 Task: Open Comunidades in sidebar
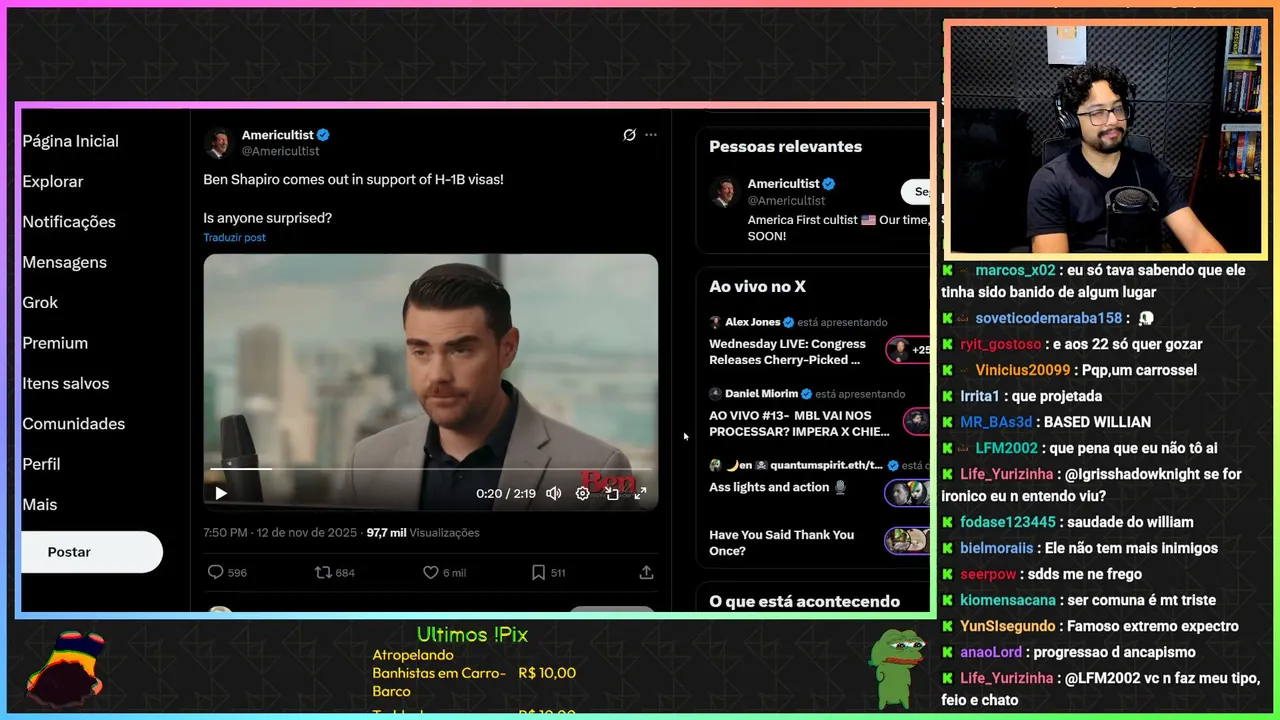coord(73,424)
